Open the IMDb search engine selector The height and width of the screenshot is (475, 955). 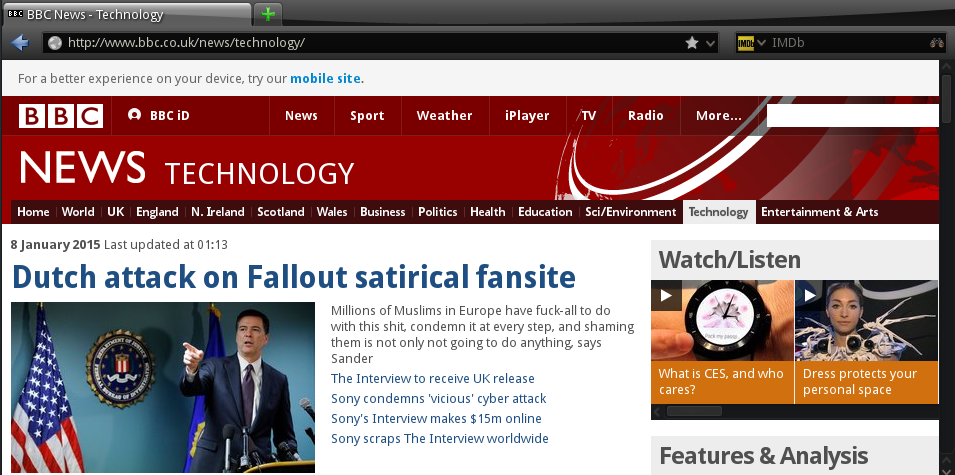click(x=752, y=43)
